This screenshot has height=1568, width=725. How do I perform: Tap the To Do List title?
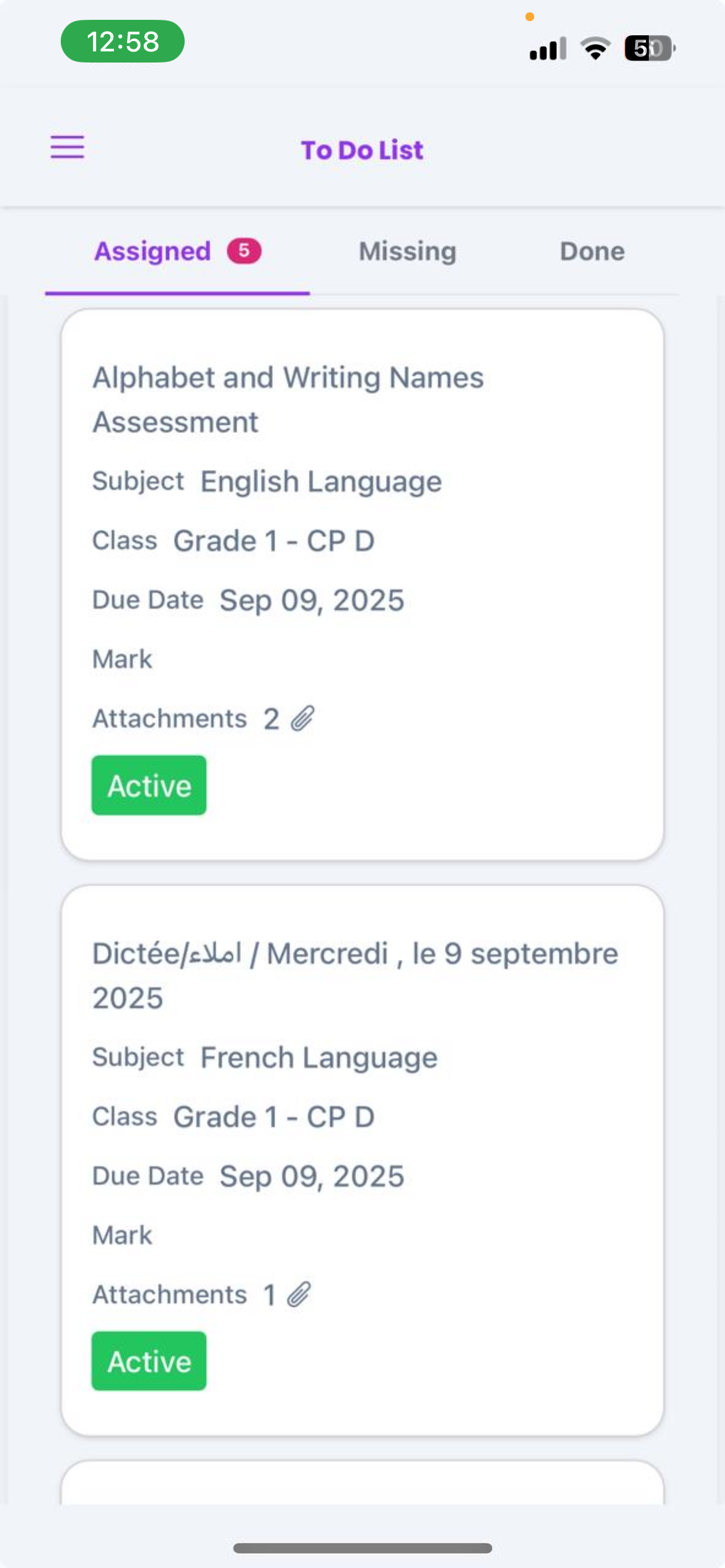tap(362, 150)
